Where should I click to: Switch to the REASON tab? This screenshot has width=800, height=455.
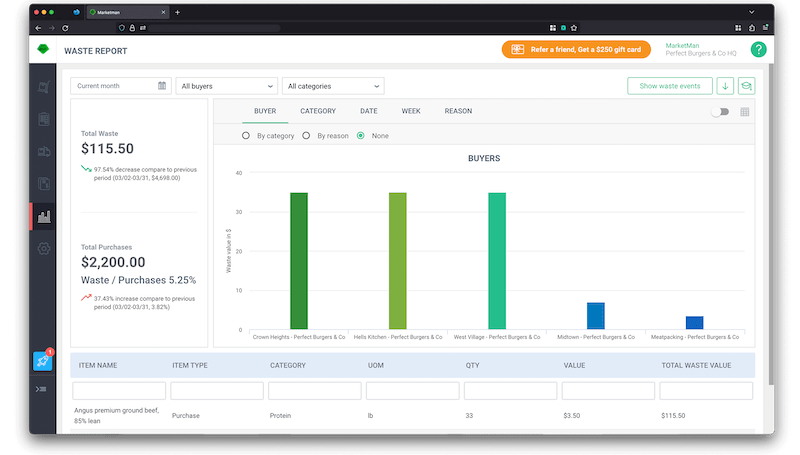point(458,111)
